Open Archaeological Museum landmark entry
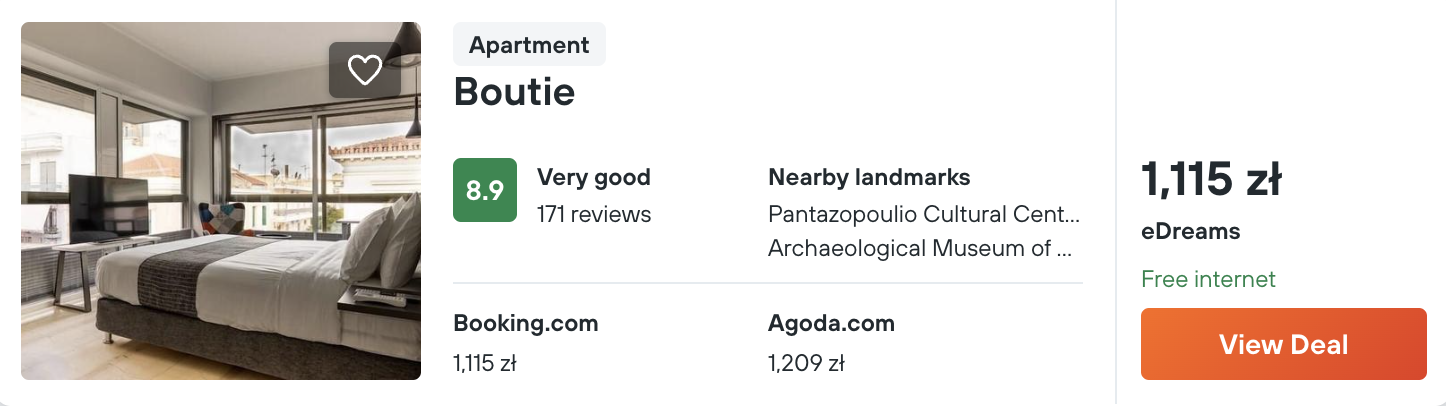 (921, 248)
